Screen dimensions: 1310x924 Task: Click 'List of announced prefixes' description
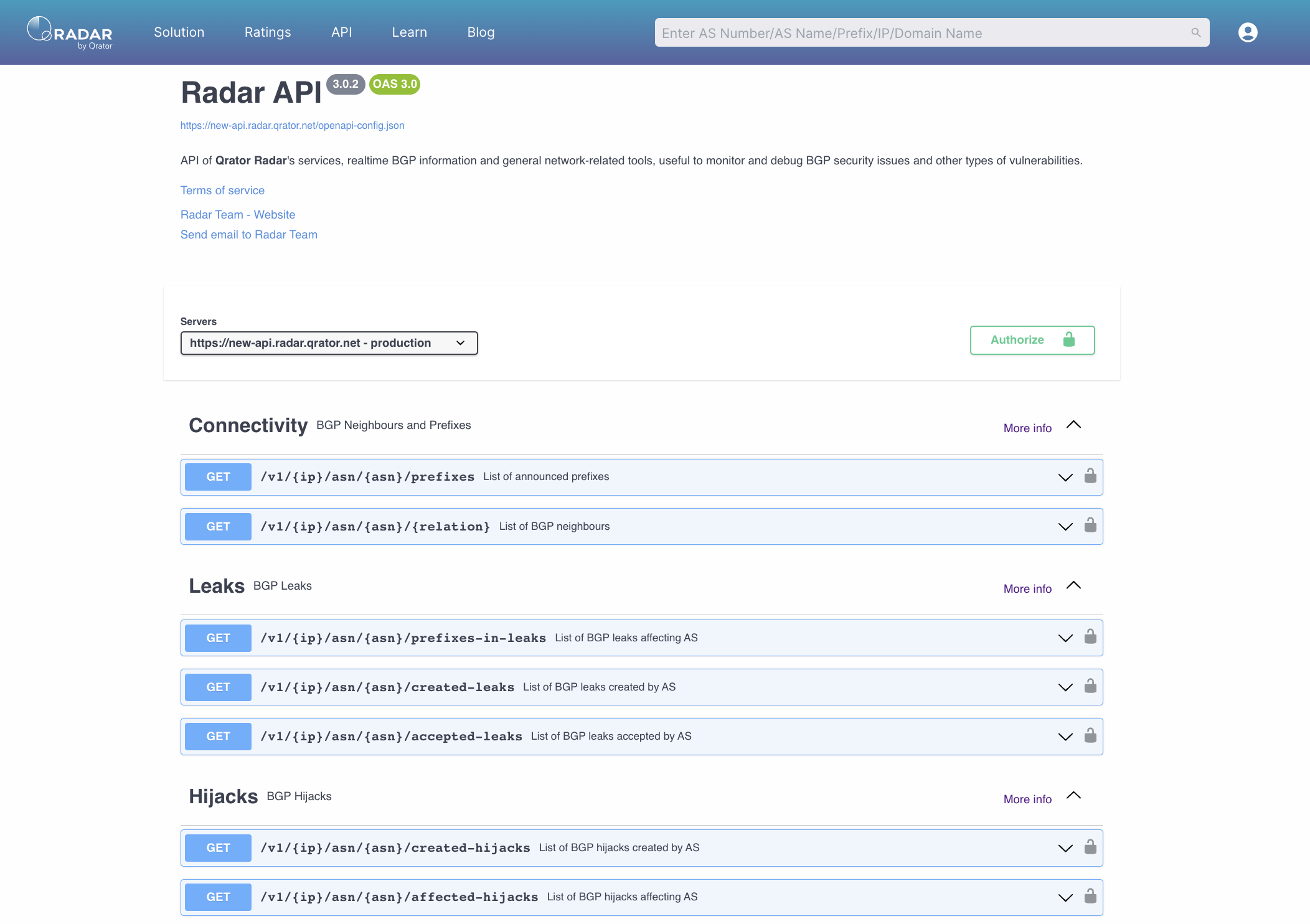(546, 477)
